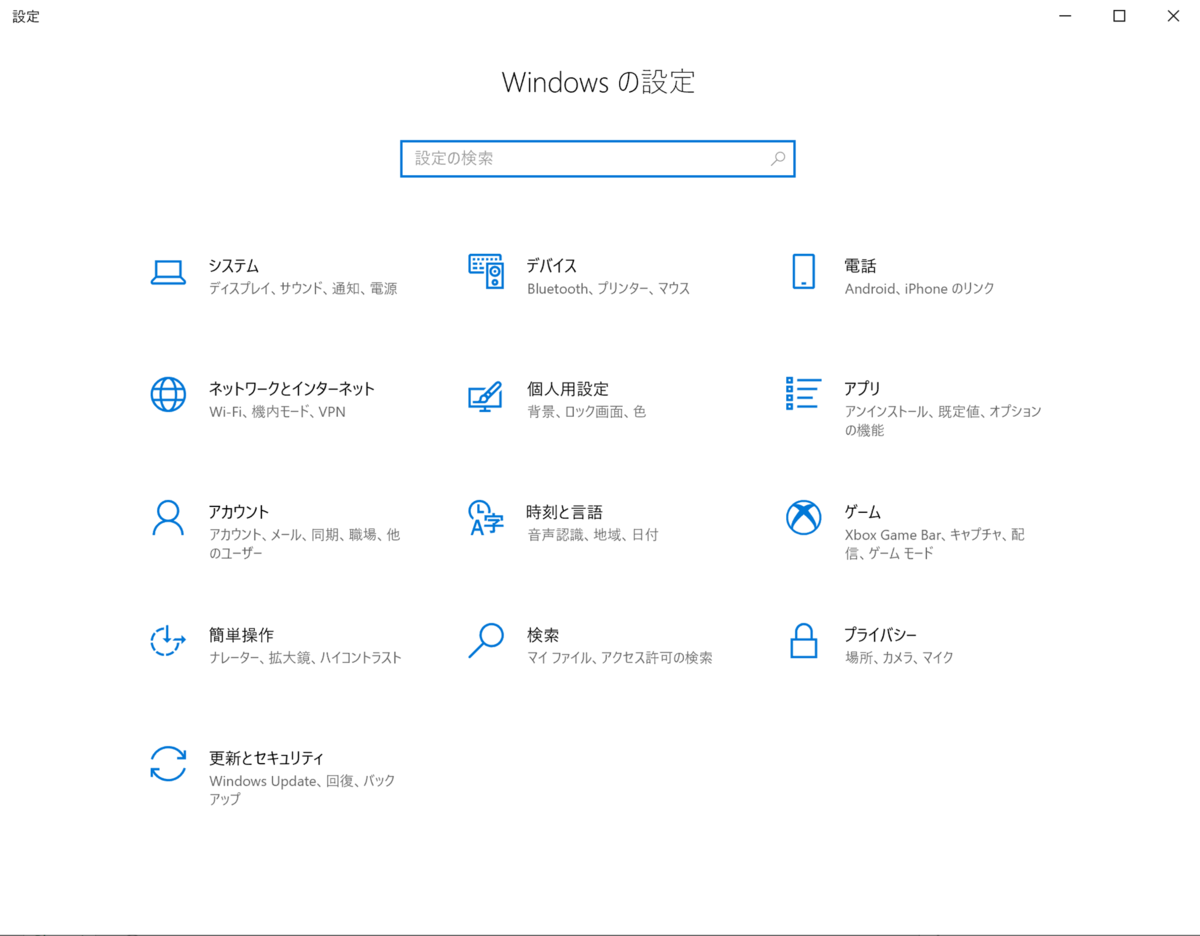Image resolution: width=1200 pixels, height=936 pixels.
Task: Click the 検索 magnifier category icon
Action: pyautogui.click(x=486, y=640)
